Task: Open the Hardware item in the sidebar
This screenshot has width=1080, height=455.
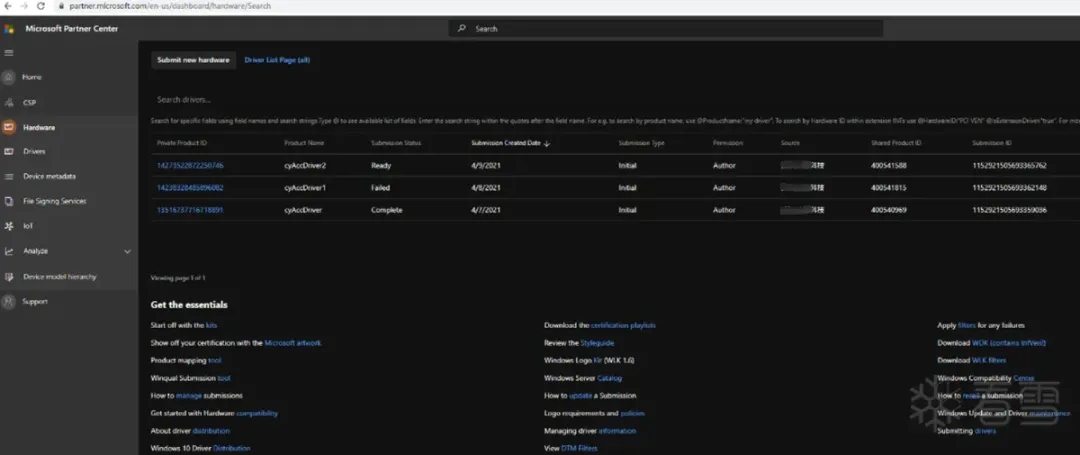Action: point(39,128)
